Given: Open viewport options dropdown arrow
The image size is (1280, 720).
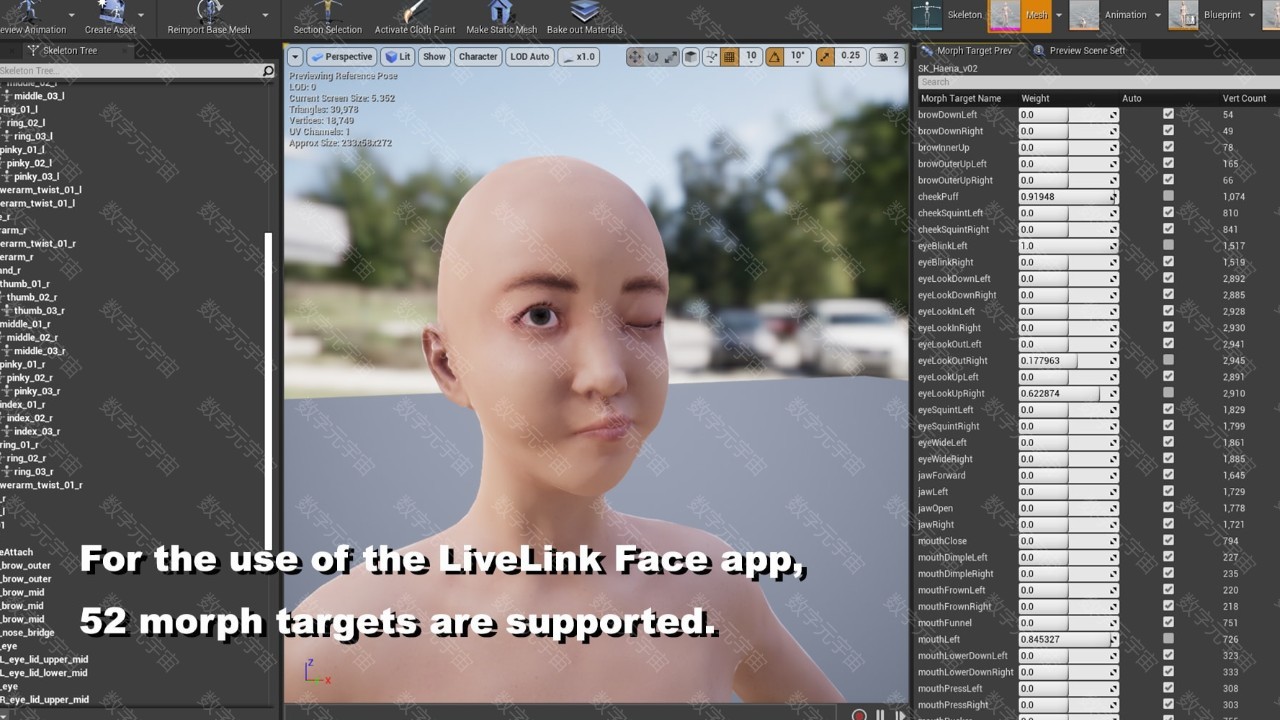Looking at the screenshot, I should coord(295,57).
